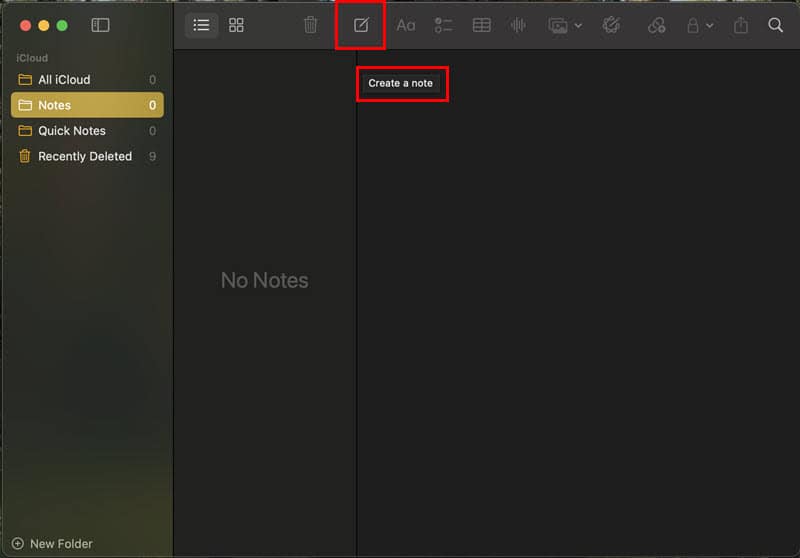Open search with magnifying glass icon
This screenshot has height=558, width=800.
(775, 25)
